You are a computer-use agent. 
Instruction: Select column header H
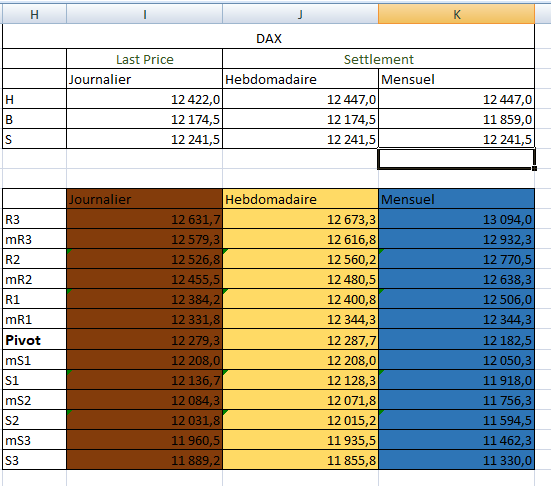tap(34, 14)
